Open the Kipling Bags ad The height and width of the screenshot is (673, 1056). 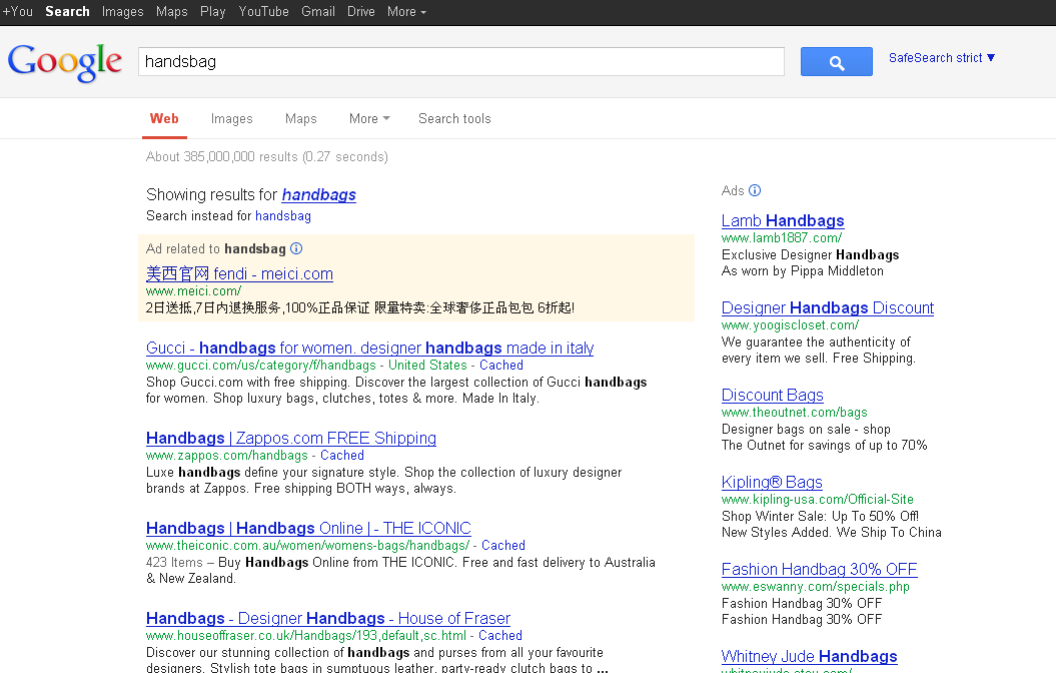tap(772, 482)
